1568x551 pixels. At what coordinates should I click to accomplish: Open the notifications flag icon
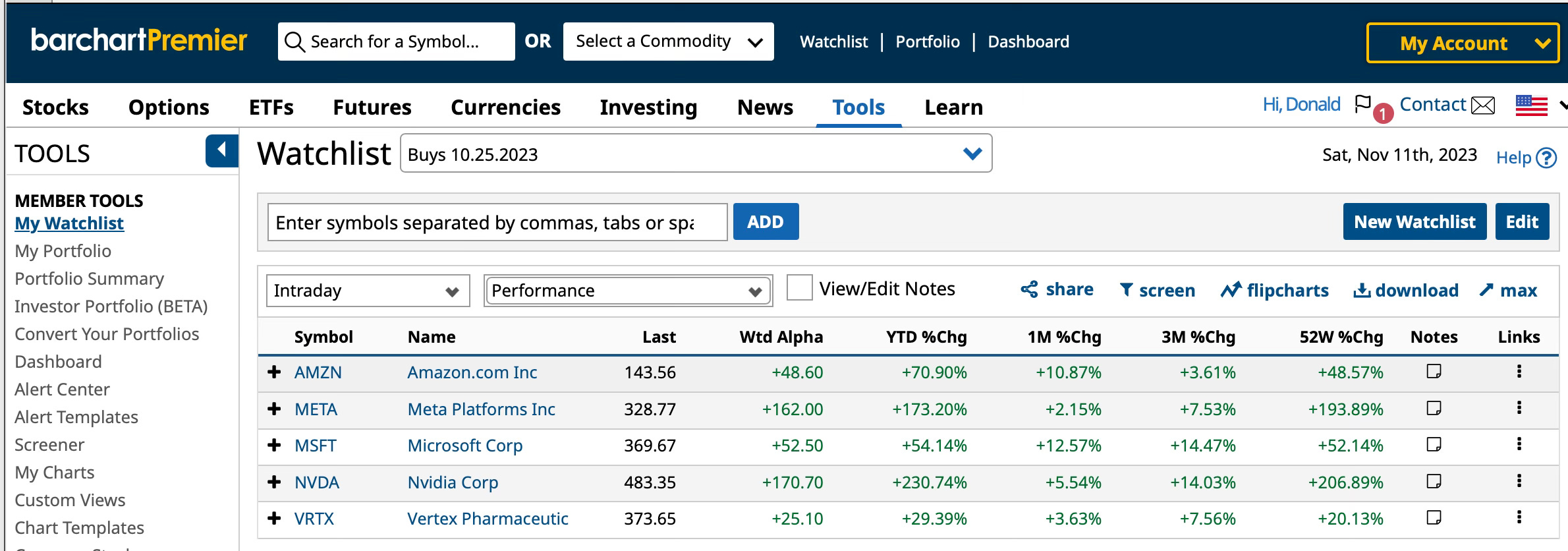(x=1362, y=104)
